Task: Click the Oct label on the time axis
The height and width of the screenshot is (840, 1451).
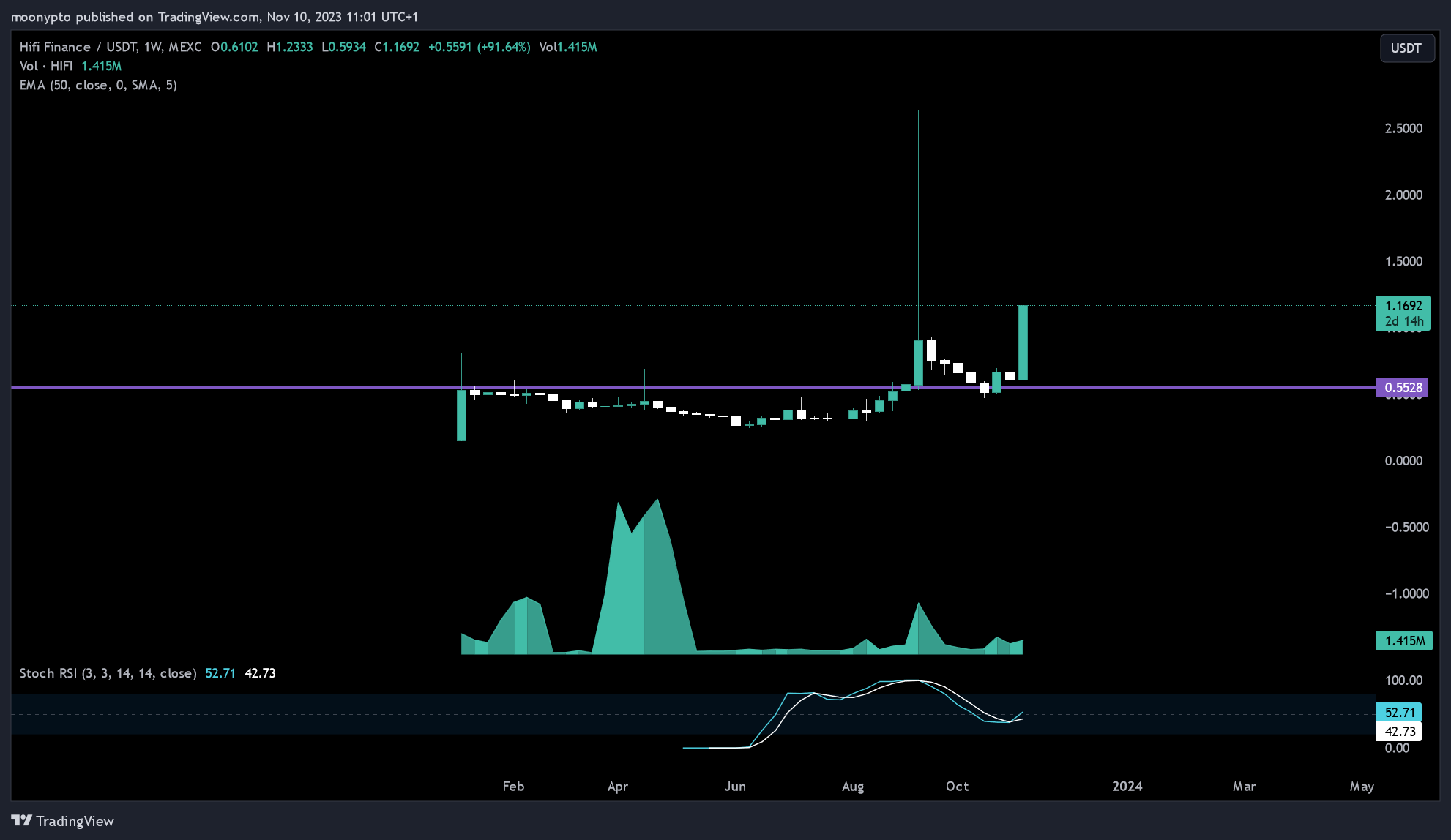Action: pos(957,786)
